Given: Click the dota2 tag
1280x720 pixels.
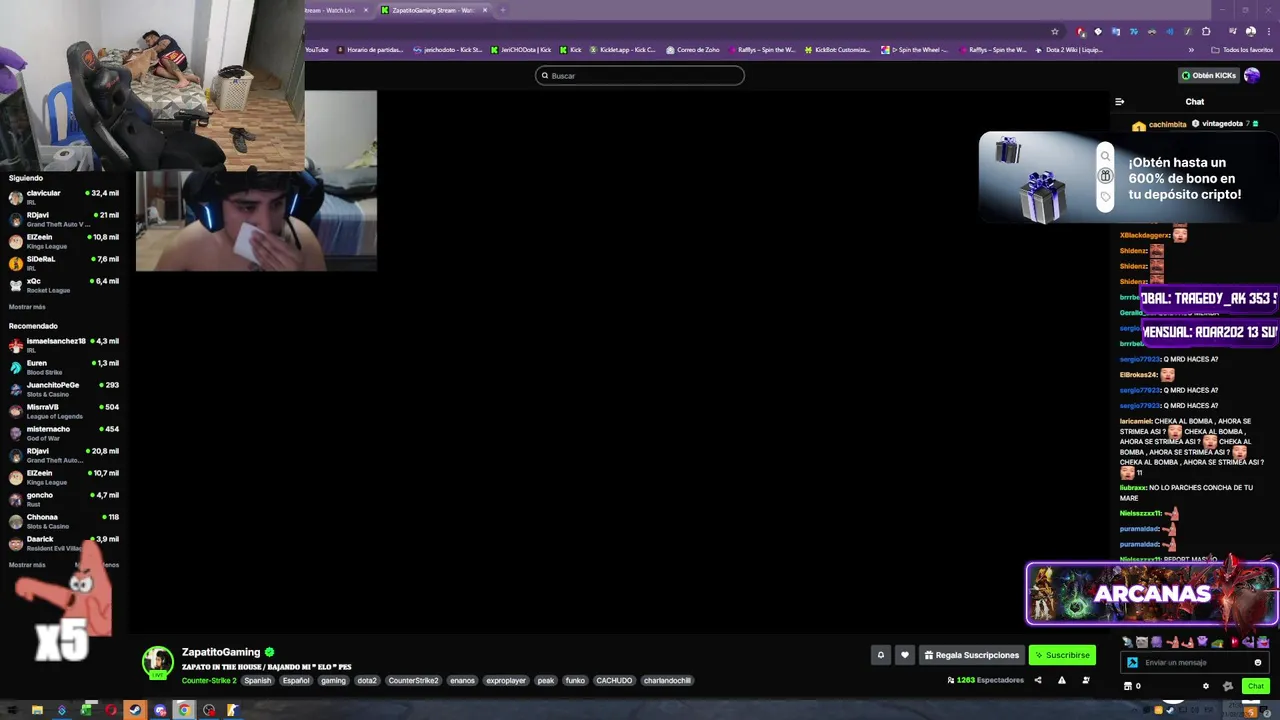Looking at the screenshot, I should coord(367,680).
